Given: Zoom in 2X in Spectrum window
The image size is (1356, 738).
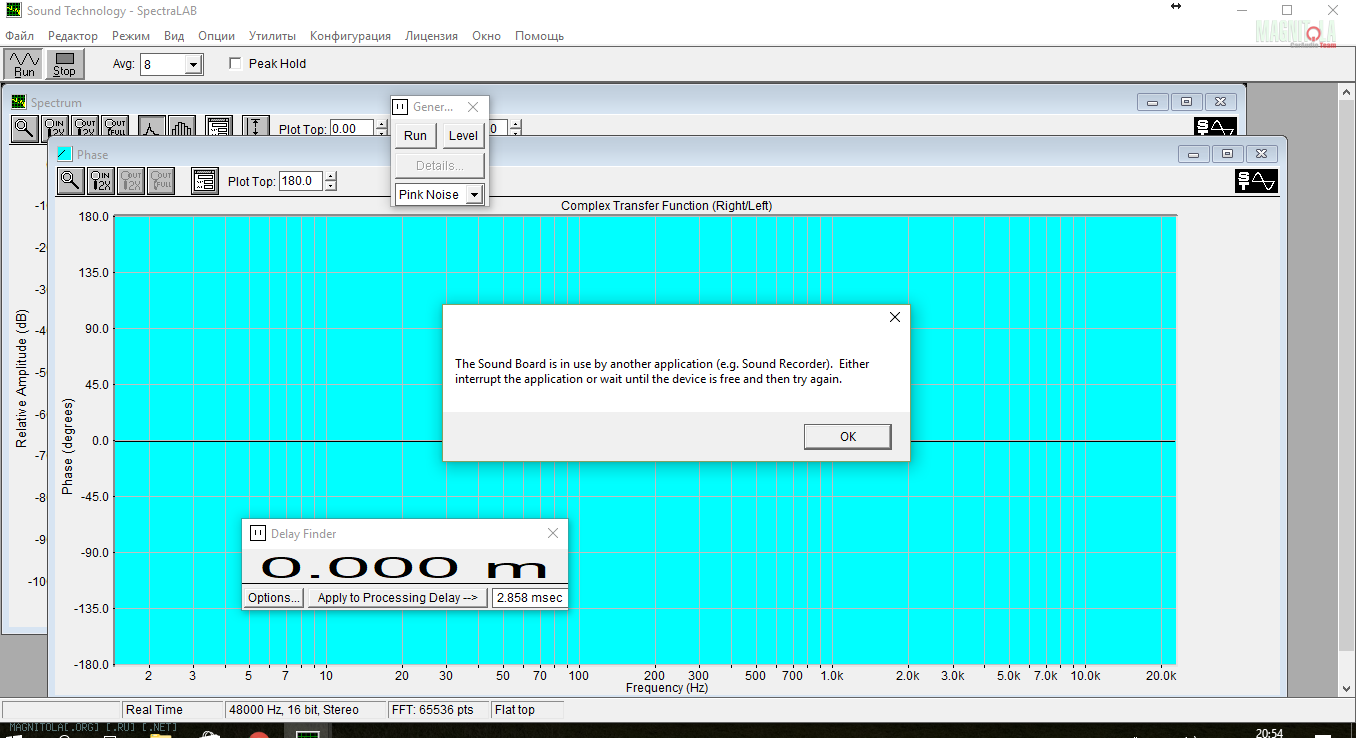Looking at the screenshot, I should click(55, 128).
